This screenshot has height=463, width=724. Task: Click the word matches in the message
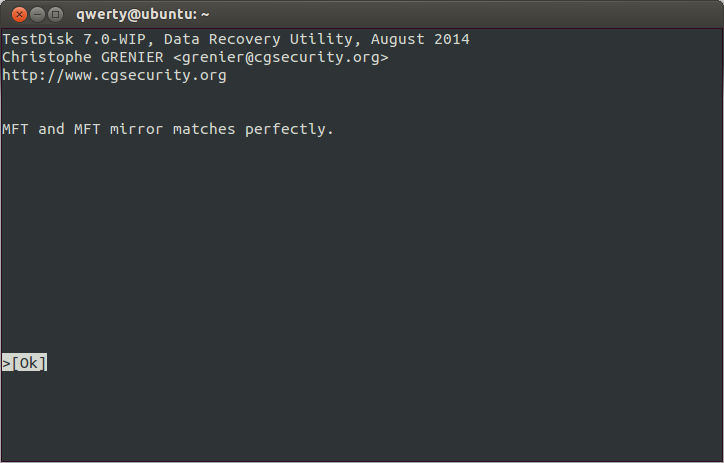click(x=204, y=129)
